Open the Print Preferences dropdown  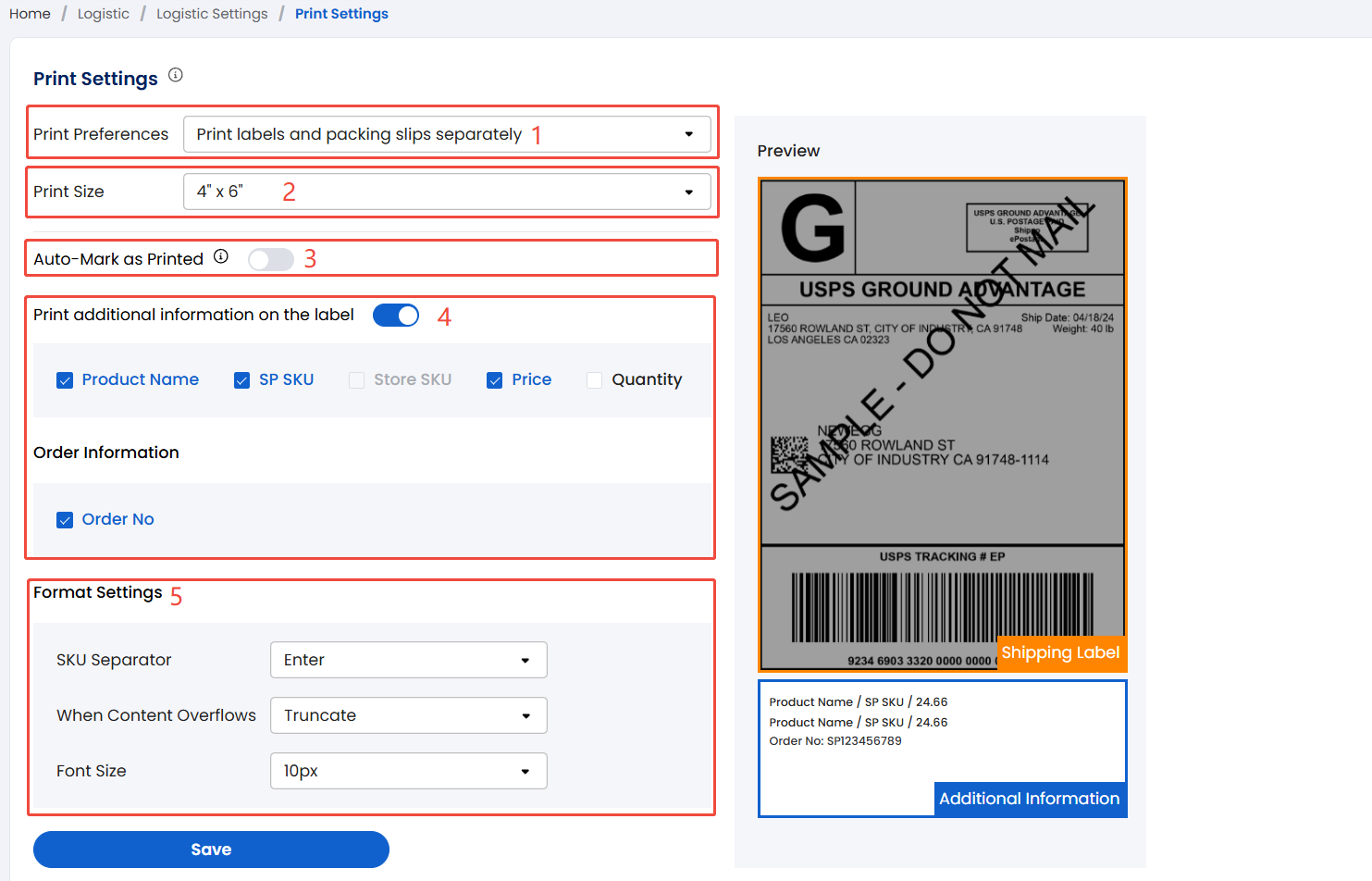click(447, 134)
